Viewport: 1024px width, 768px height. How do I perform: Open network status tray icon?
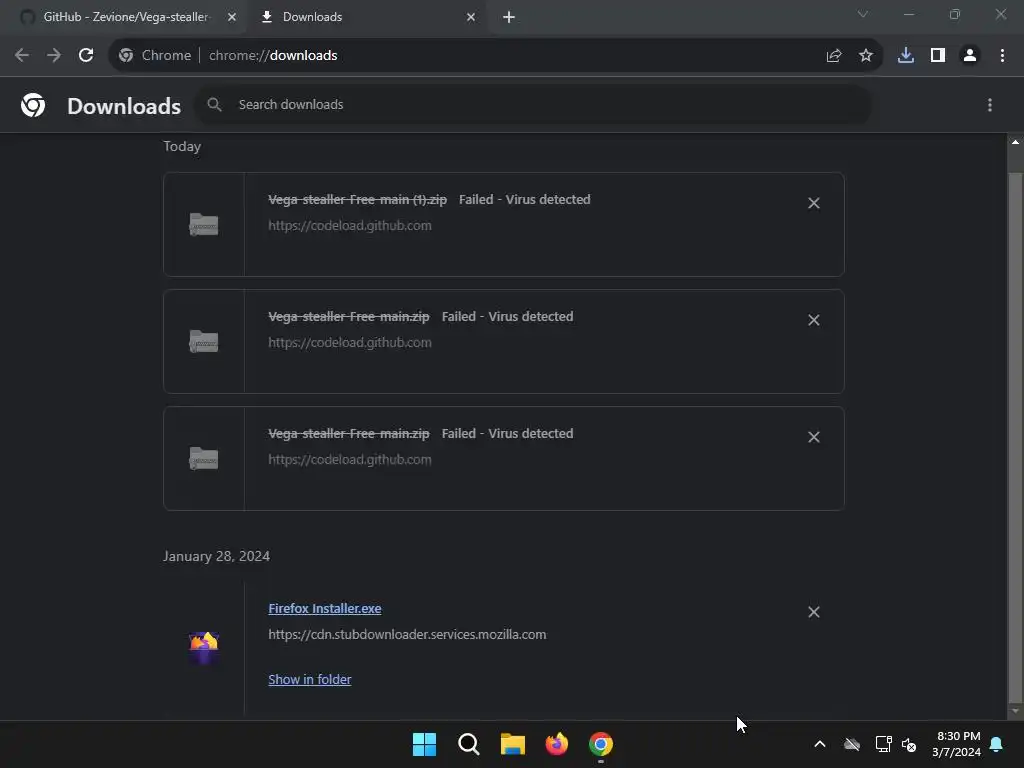click(x=883, y=744)
